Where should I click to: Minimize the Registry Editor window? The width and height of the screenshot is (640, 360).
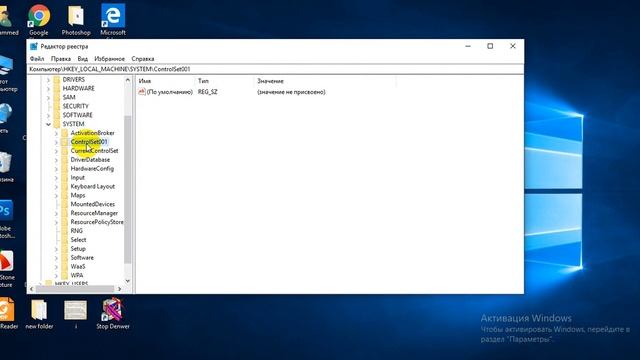pyautogui.click(x=468, y=46)
